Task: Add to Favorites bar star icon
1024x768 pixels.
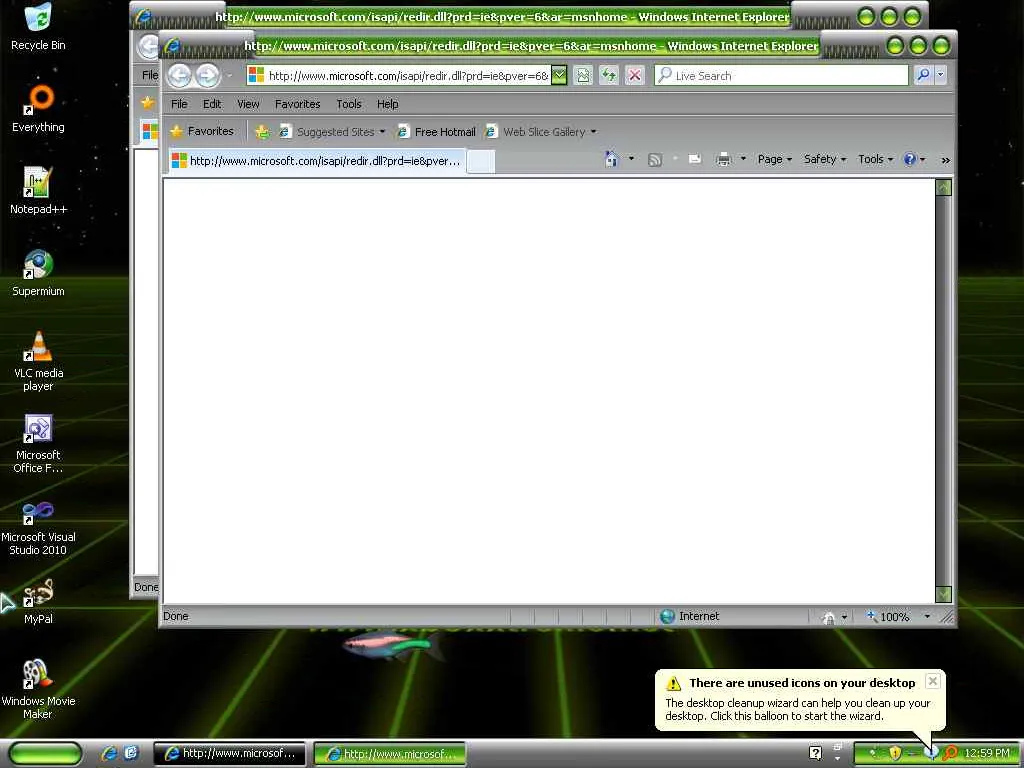Action: pos(263,132)
